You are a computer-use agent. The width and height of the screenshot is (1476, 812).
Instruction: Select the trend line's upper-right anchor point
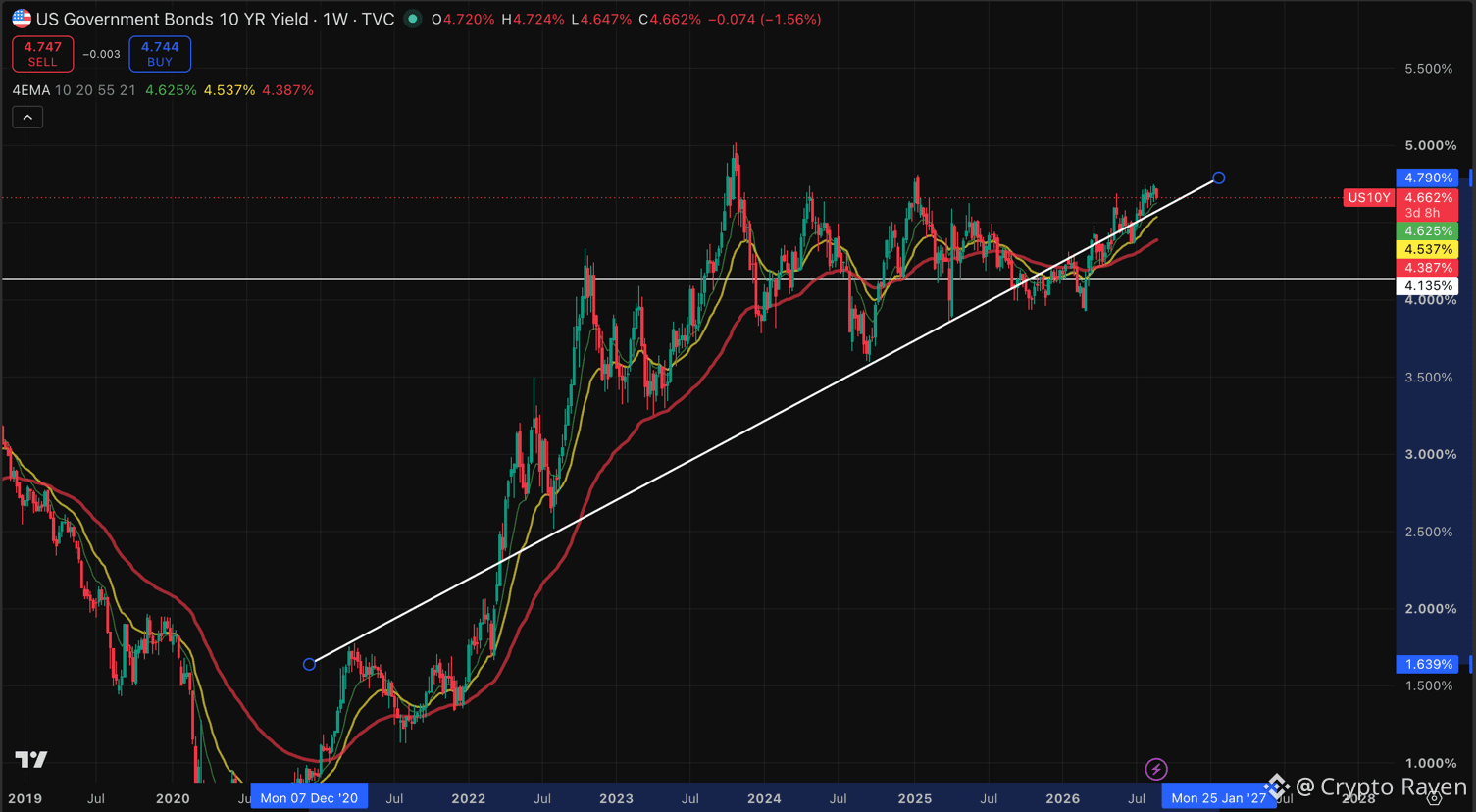click(x=1218, y=178)
